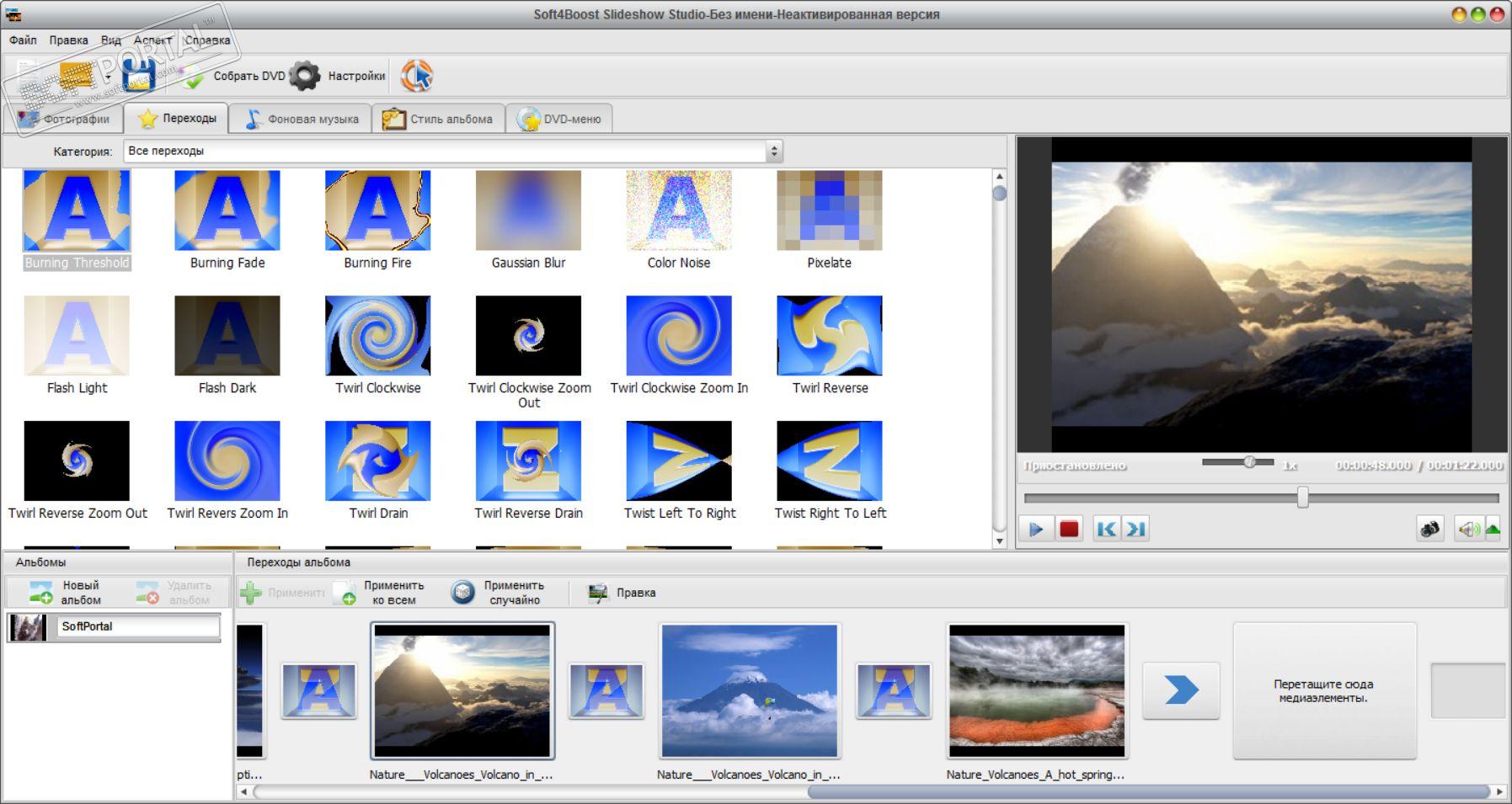This screenshot has width=1512, height=804.
Task: Select the Twirl Clockwise transition
Action: [x=377, y=345]
